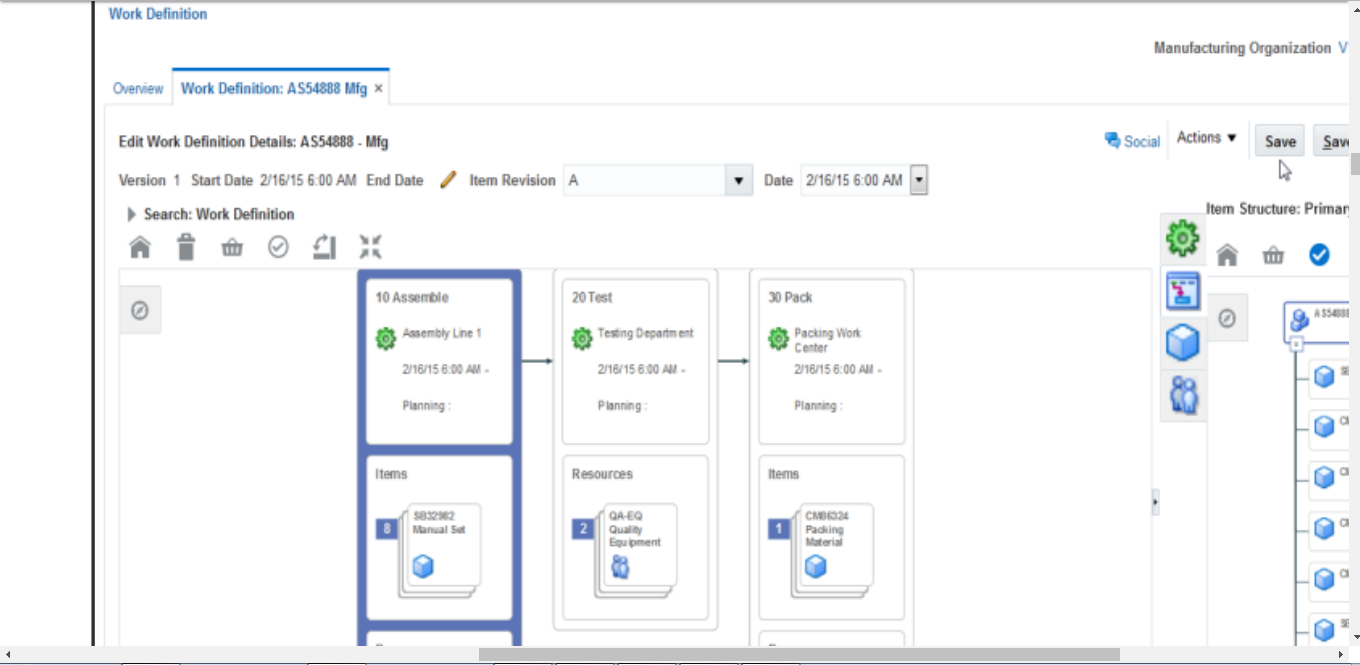Click the collapse-all arrows toolbar icon
Image resolution: width=1360 pixels, height=665 pixels.
(370, 247)
